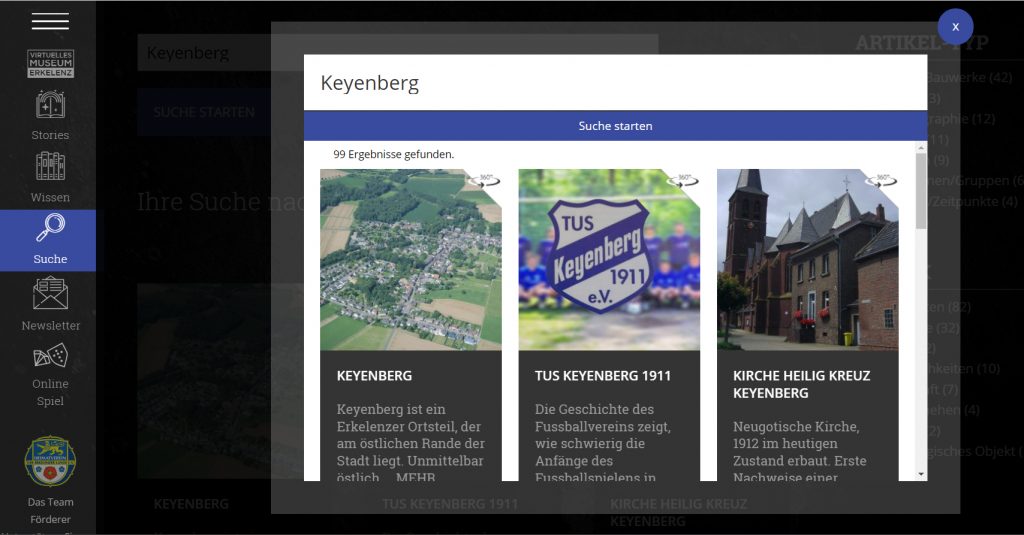Click the 360° badge on Keyenberg aerial image
The image size is (1024, 535).
(x=485, y=181)
